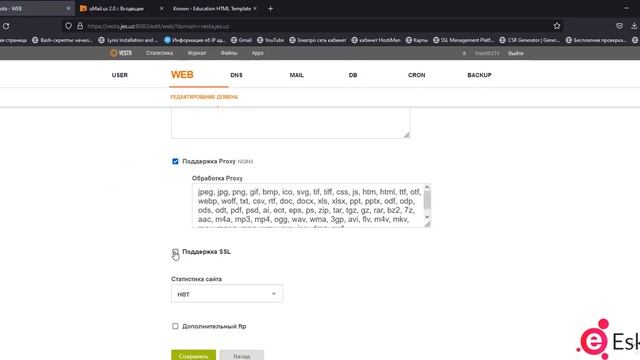Open the YouTube bookmark
The height and width of the screenshot is (360, 640).
271,40
